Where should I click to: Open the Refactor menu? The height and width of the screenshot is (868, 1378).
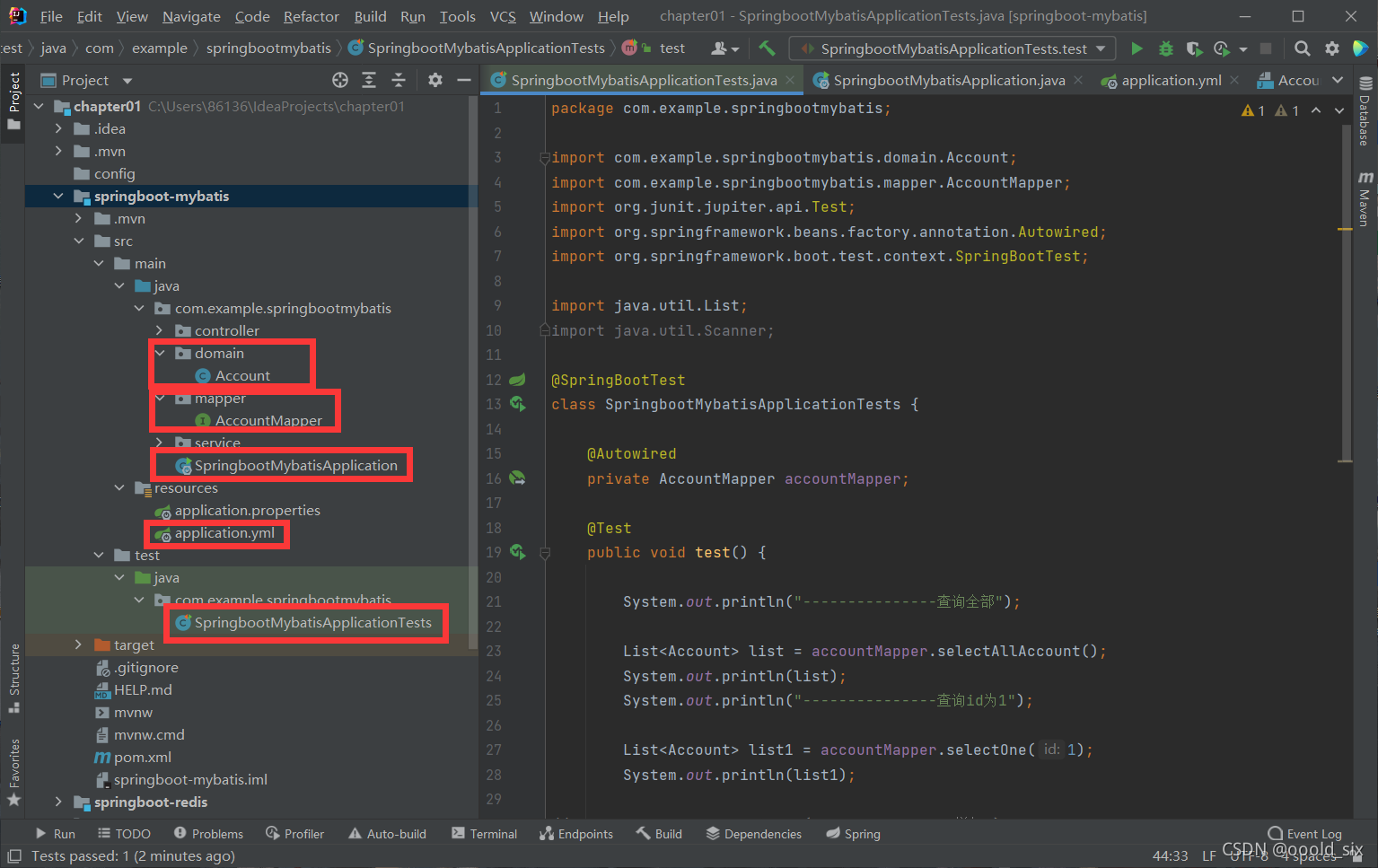(x=311, y=16)
